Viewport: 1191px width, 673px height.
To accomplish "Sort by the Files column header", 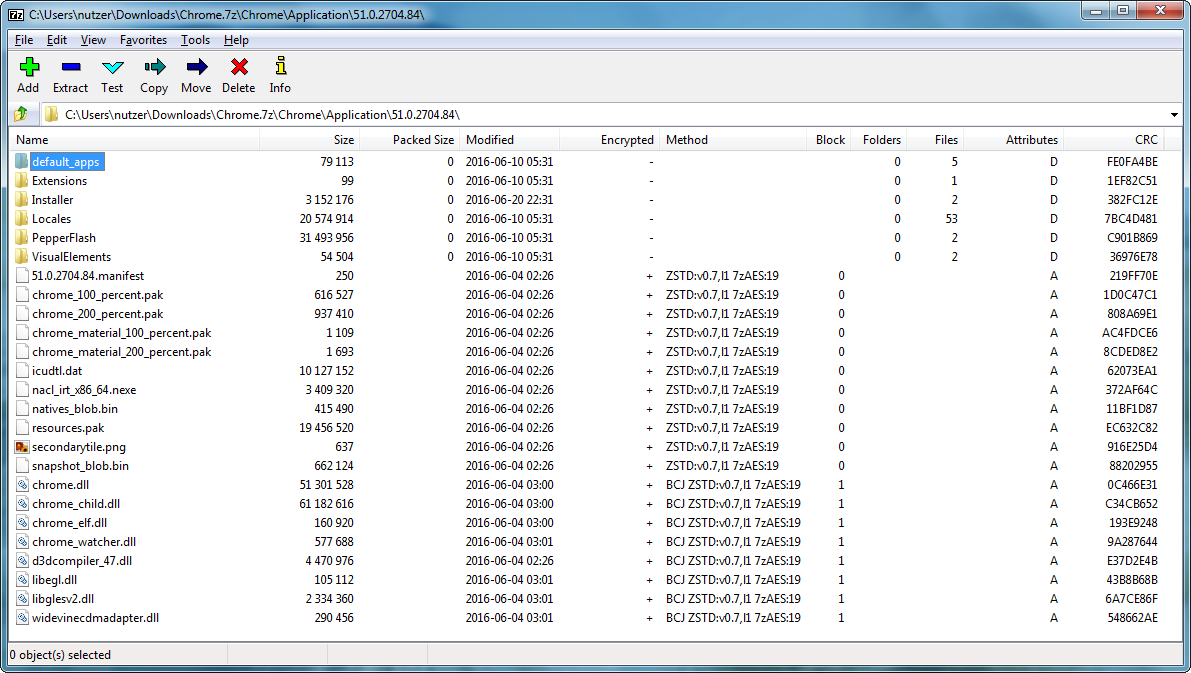I will (x=935, y=140).
